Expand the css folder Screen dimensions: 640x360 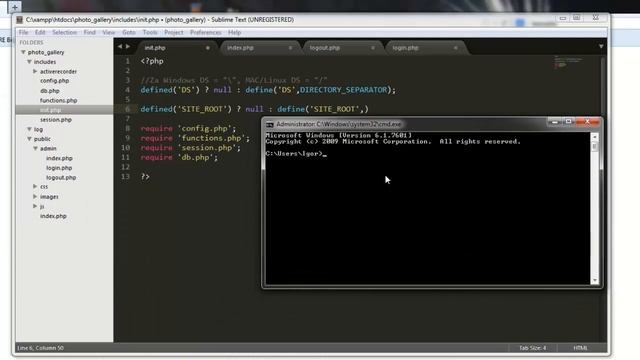coord(35,186)
